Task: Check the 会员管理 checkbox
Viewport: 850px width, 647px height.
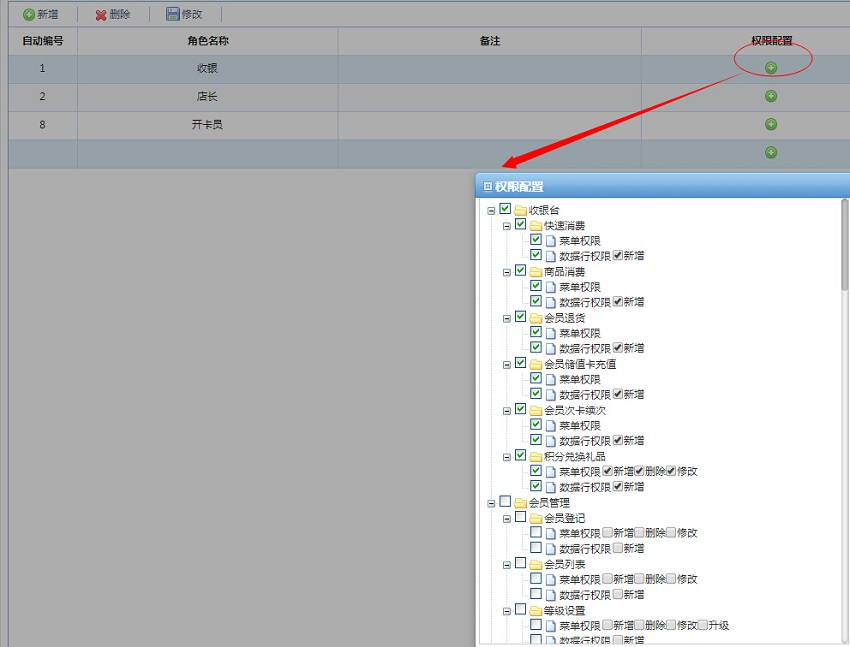Action: coord(505,502)
